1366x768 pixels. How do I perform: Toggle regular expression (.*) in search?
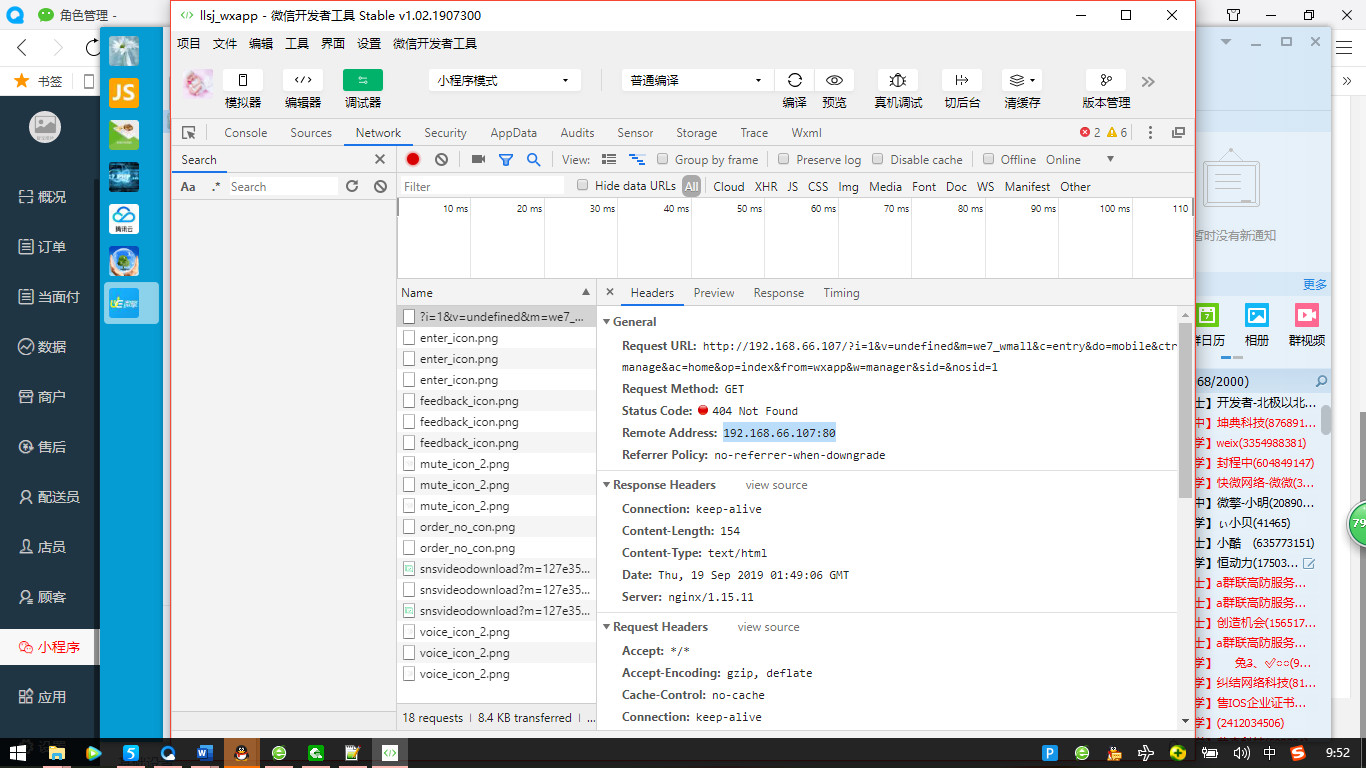click(215, 187)
